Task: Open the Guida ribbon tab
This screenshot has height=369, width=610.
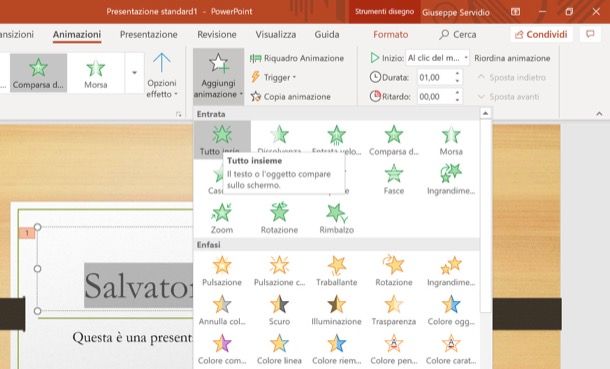Action: point(327,34)
